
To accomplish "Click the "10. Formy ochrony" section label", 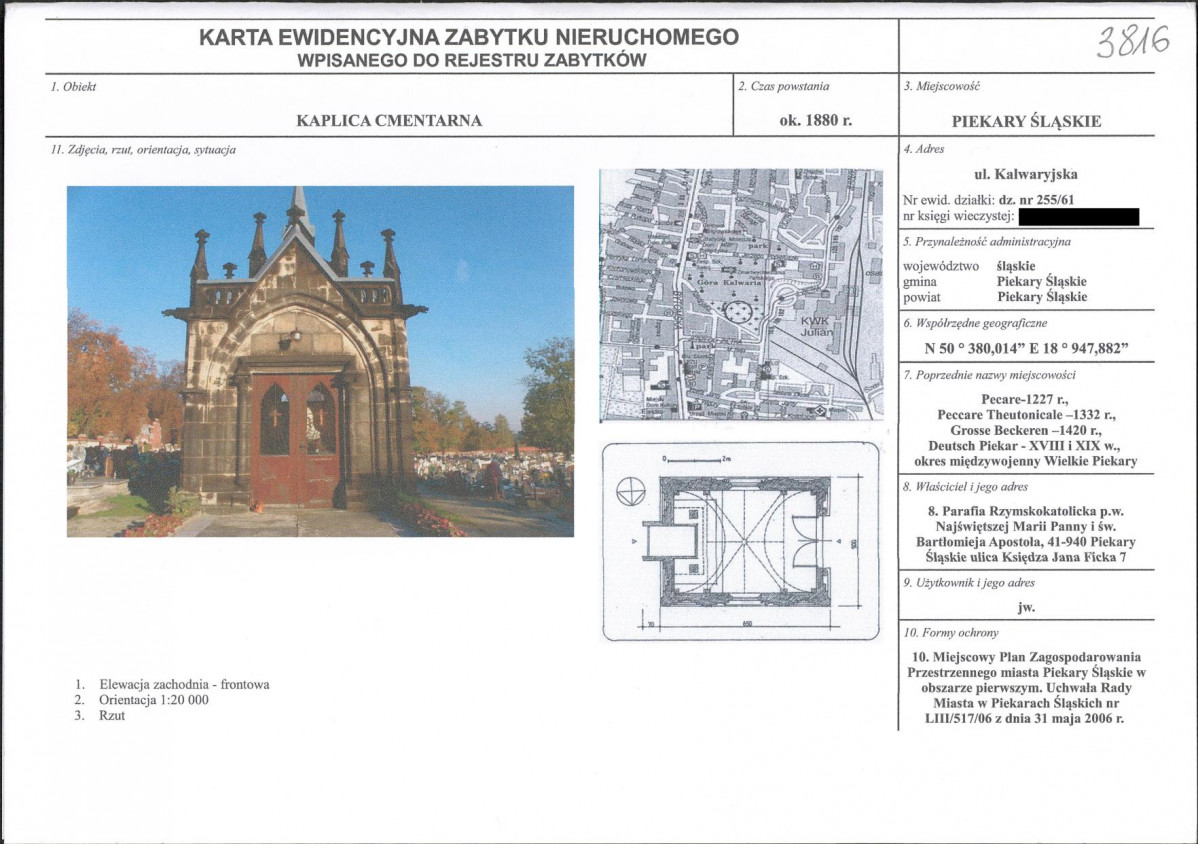I will [950, 633].
